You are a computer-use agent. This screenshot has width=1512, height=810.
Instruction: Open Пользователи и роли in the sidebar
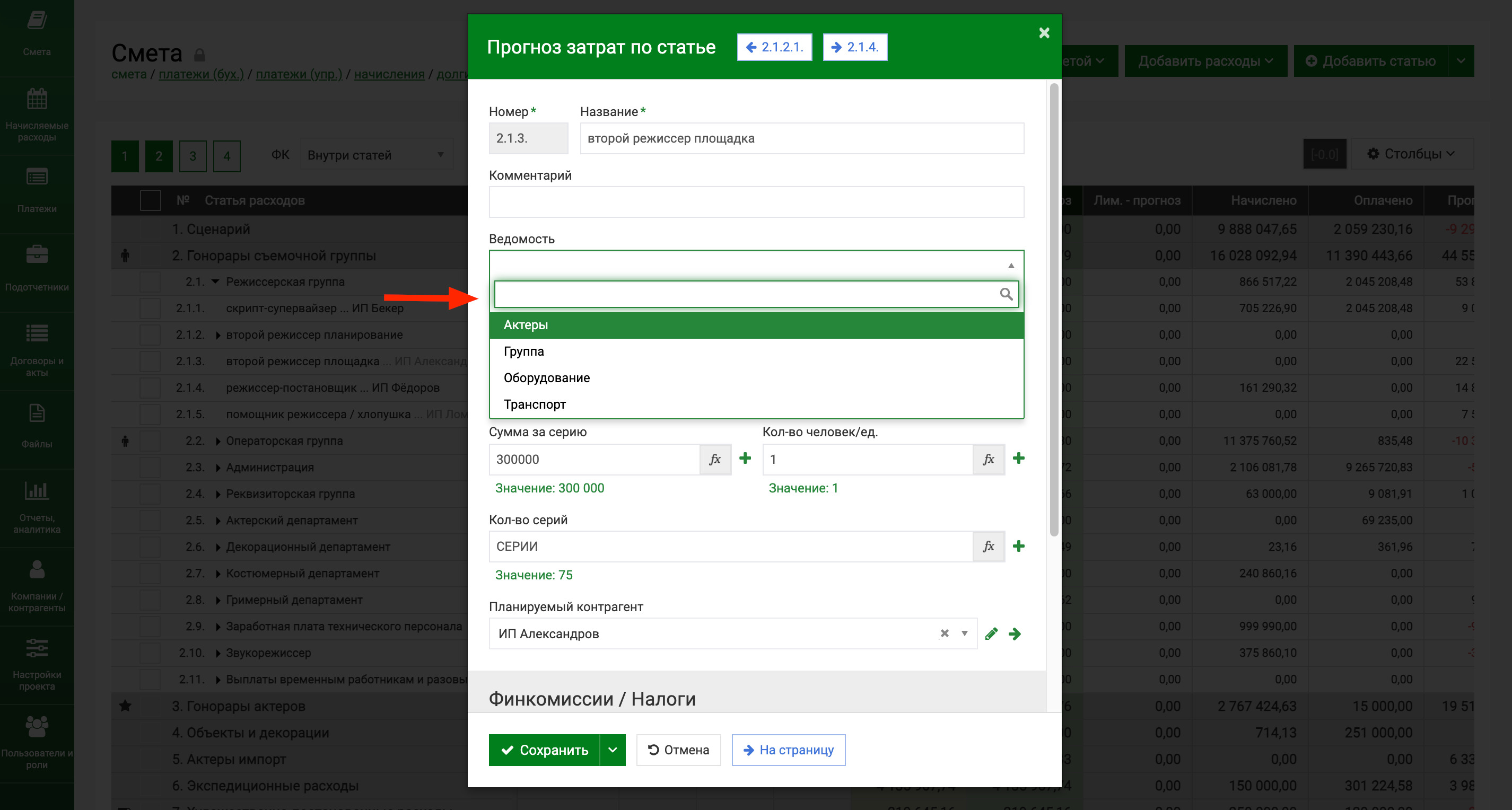coord(37,744)
